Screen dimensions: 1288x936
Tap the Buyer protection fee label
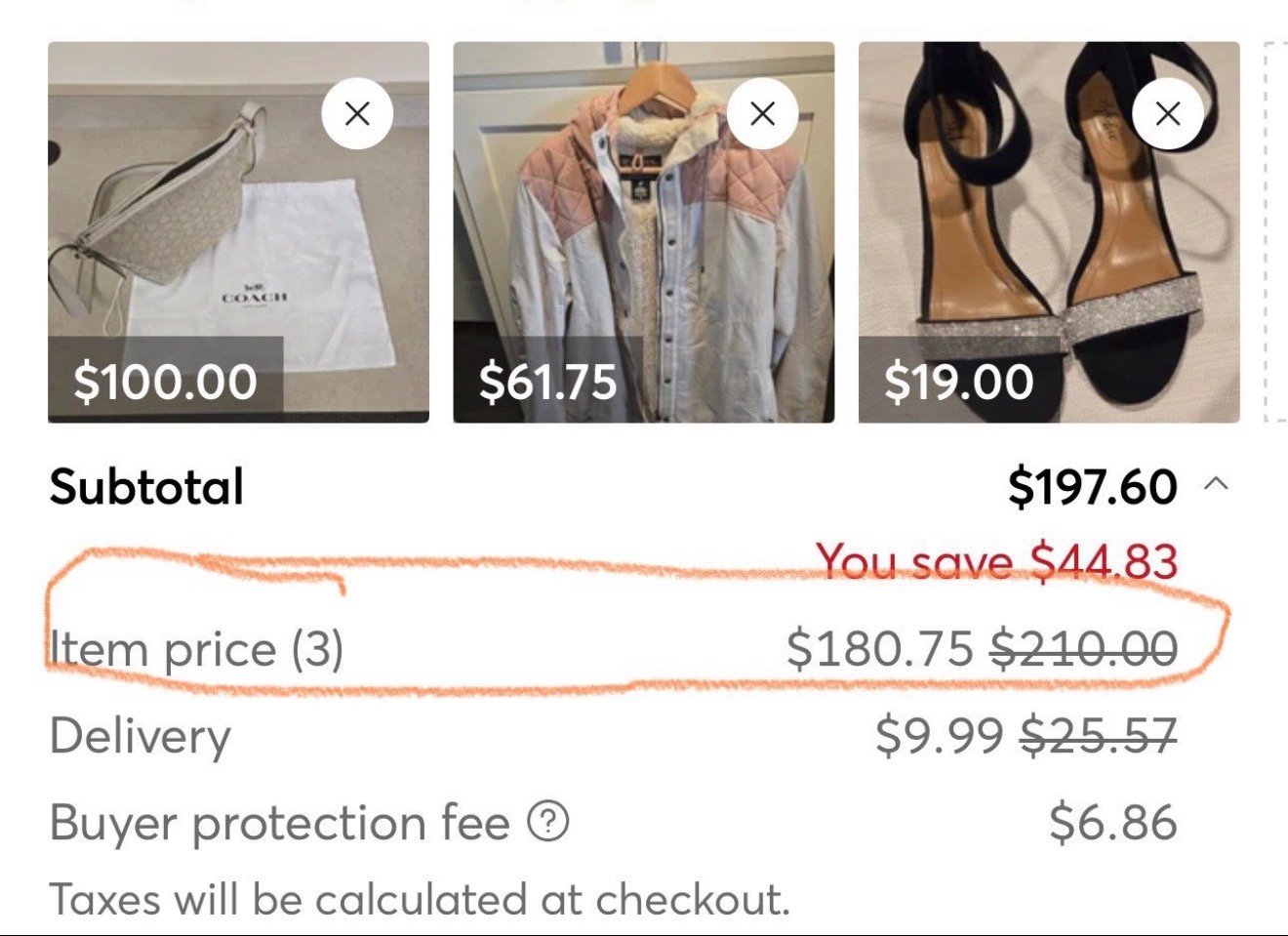(x=279, y=823)
